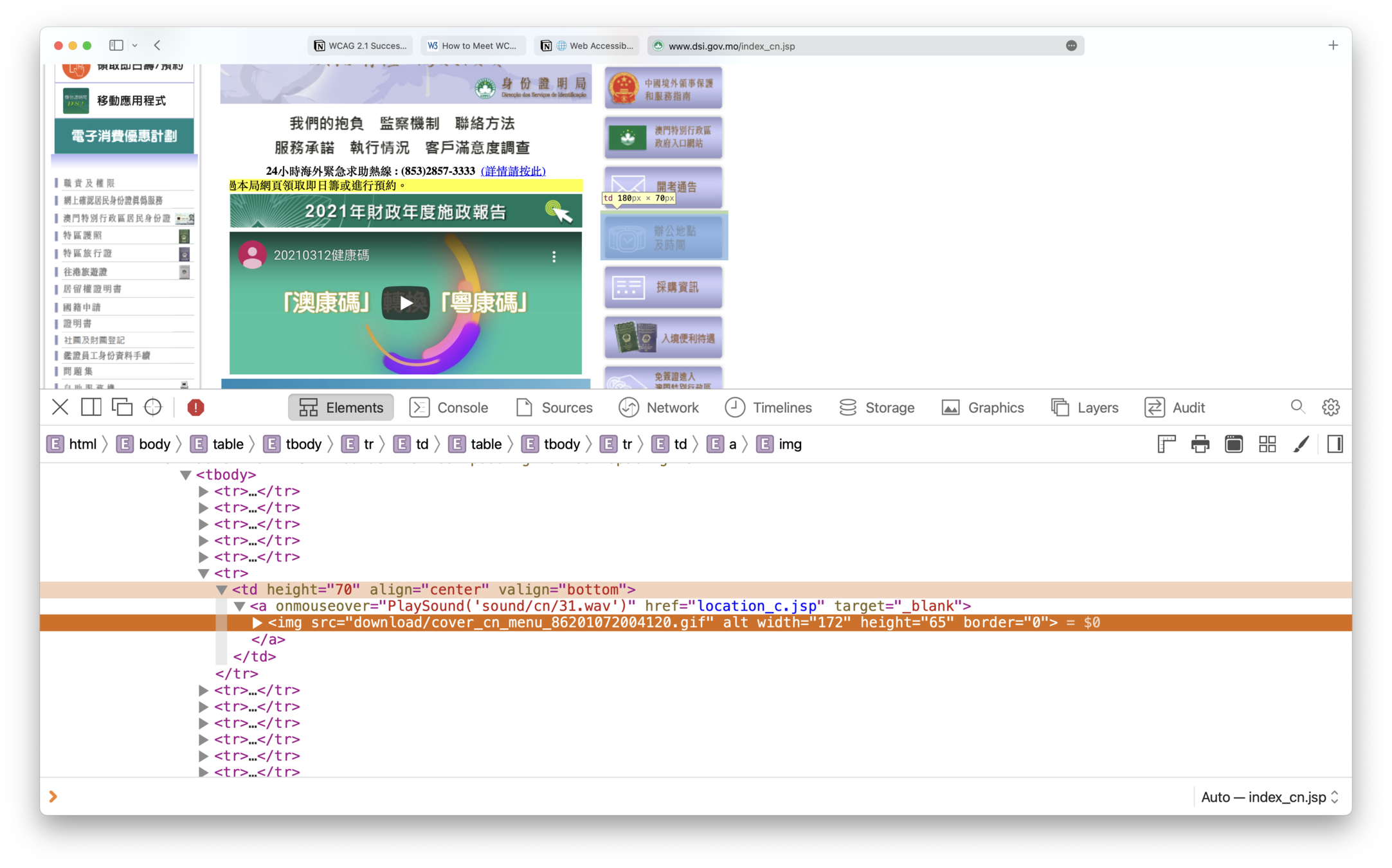Open the Web Inspector settings gear
The image size is (1392, 868).
coord(1331,407)
